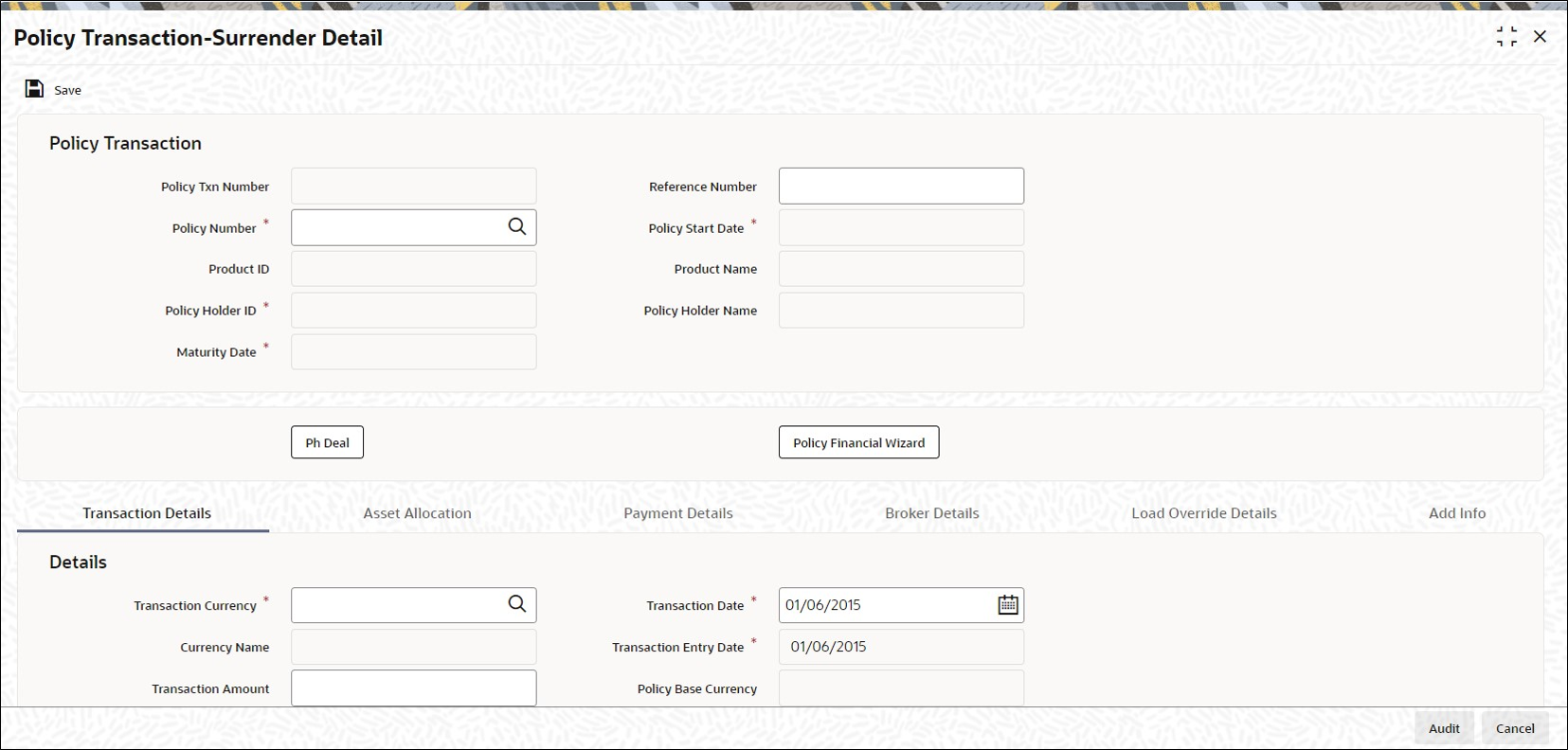This screenshot has width=1568, height=750.
Task: Select the Broker Details tab
Action: click(x=932, y=513)
